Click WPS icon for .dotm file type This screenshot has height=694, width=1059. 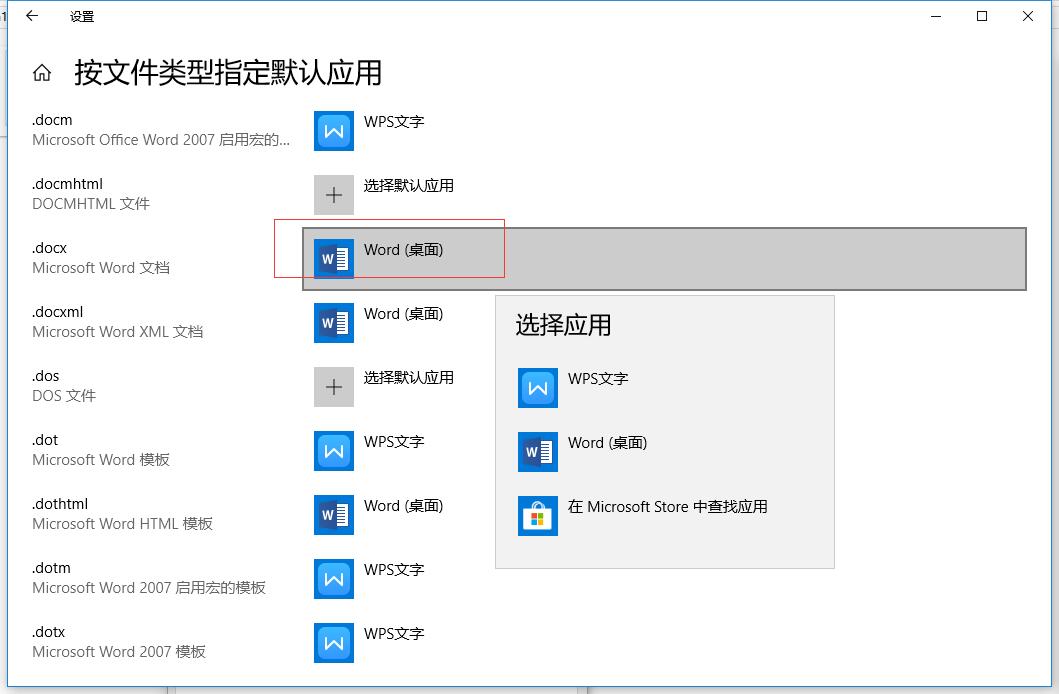pos(334,579)
